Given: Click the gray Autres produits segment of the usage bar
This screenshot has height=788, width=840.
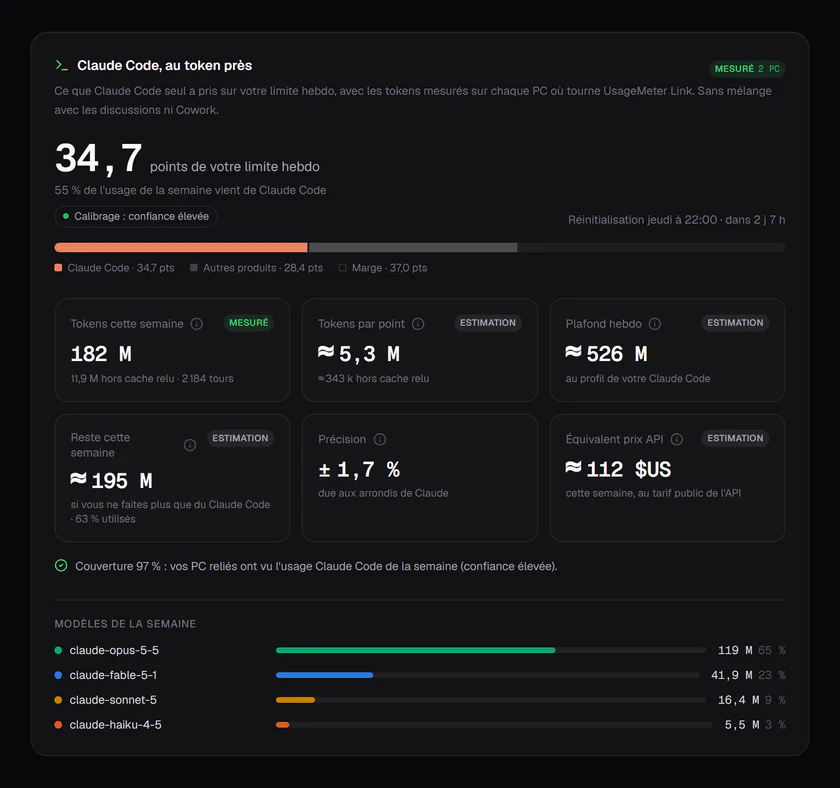Looking at the screenshot, I should [x=413, y=247].
